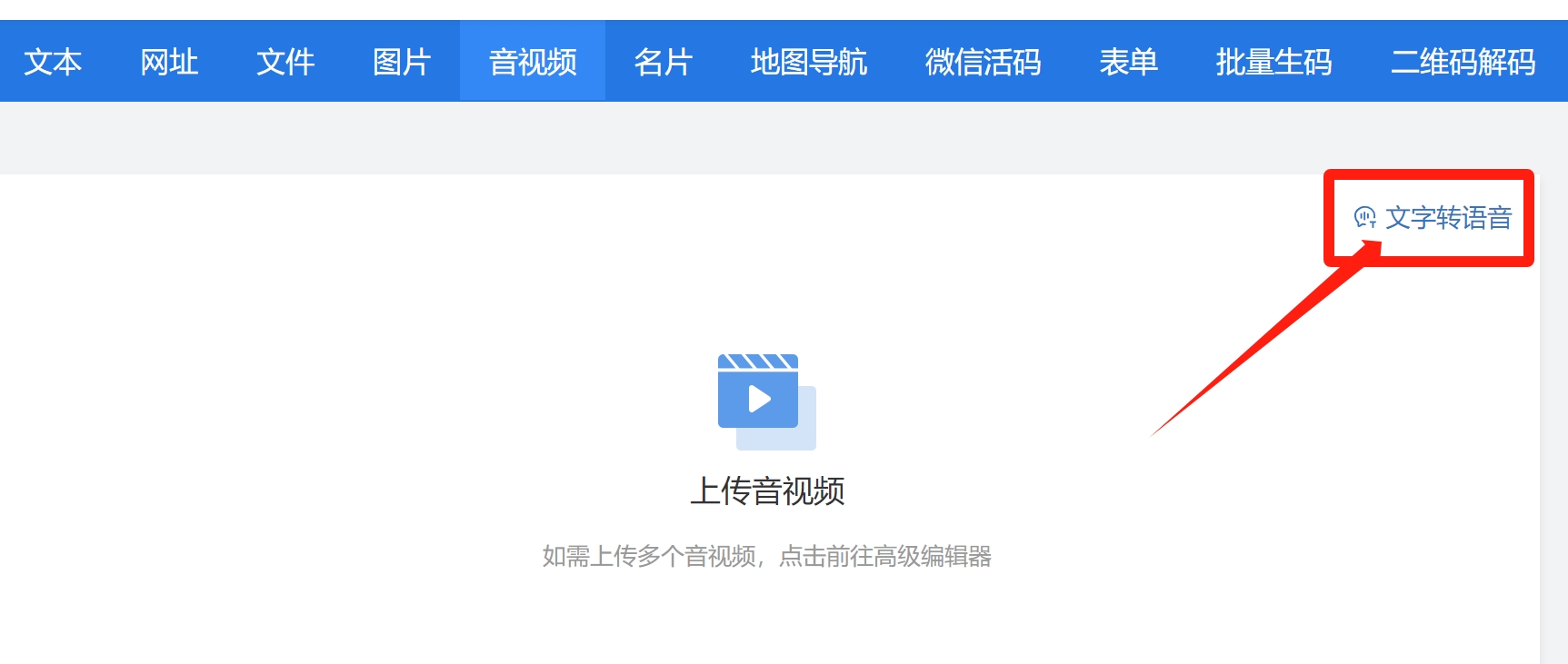Click the 如需上传多个音视频 hint text
The width and height of the screenshot is (1568, 664).
pyautogui.click(x=649, y=556)
